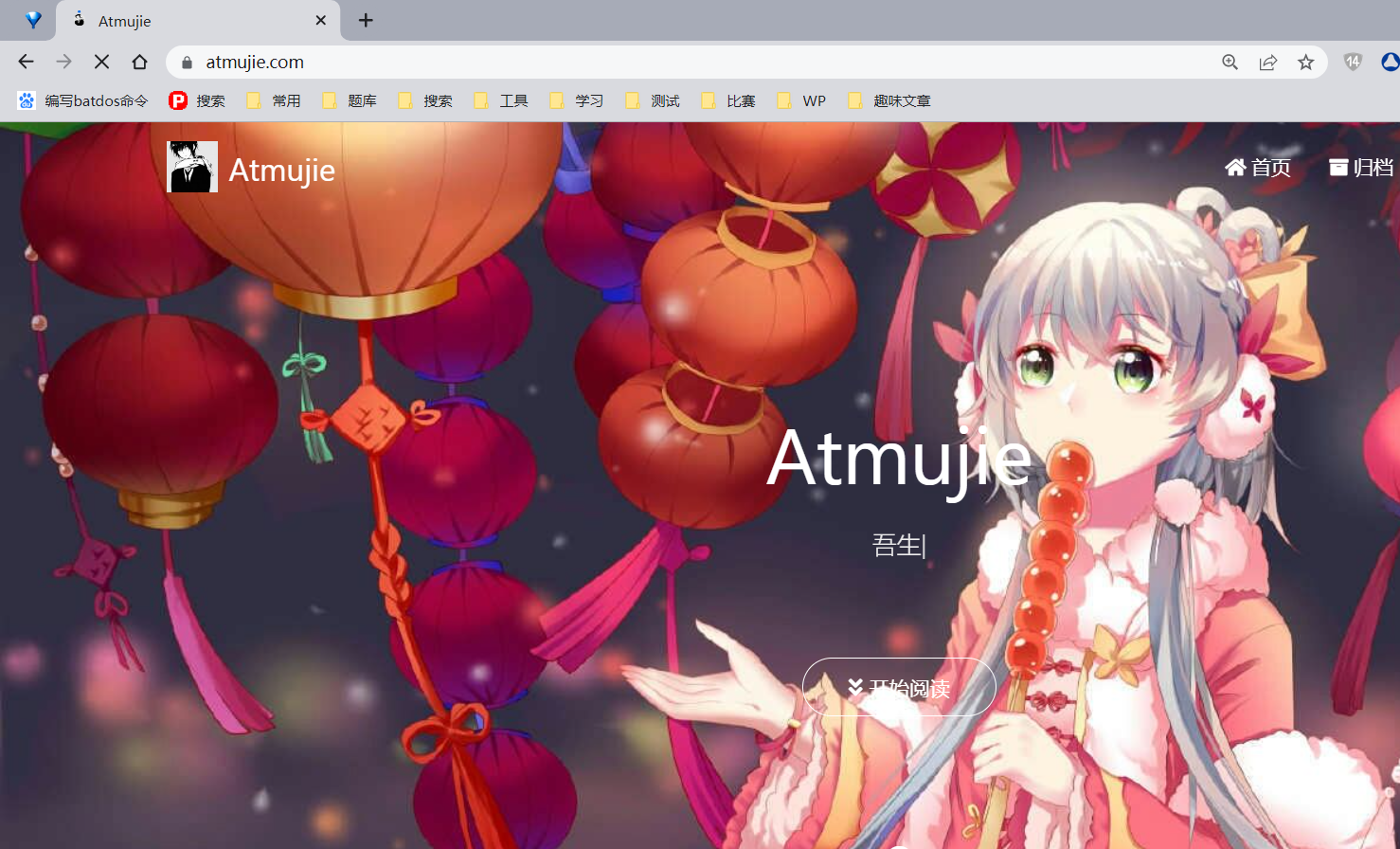This screenshot has height=849, width=1400.
Task: Expand the 工具 bookmarks folder
Action: (500, 100)
